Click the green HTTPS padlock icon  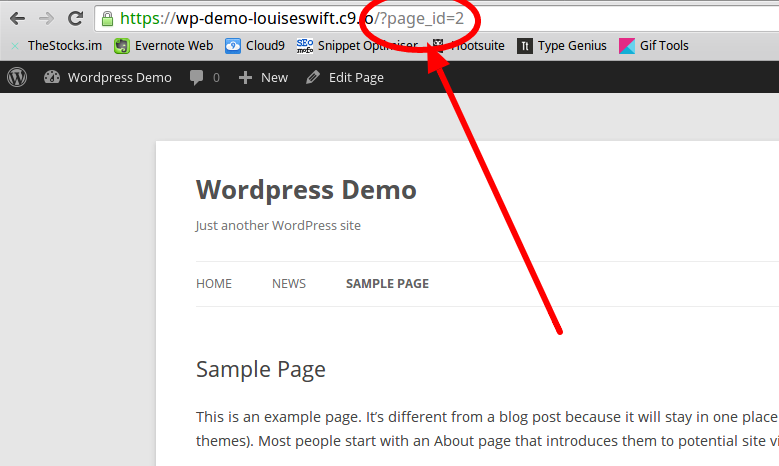tap(107, 18)
